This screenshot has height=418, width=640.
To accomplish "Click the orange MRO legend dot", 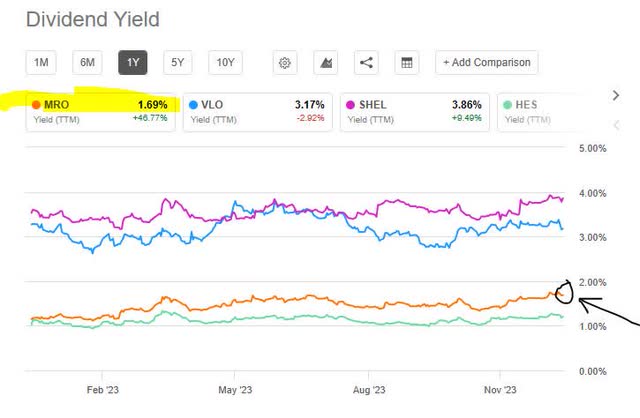I will tap(37, 103).
